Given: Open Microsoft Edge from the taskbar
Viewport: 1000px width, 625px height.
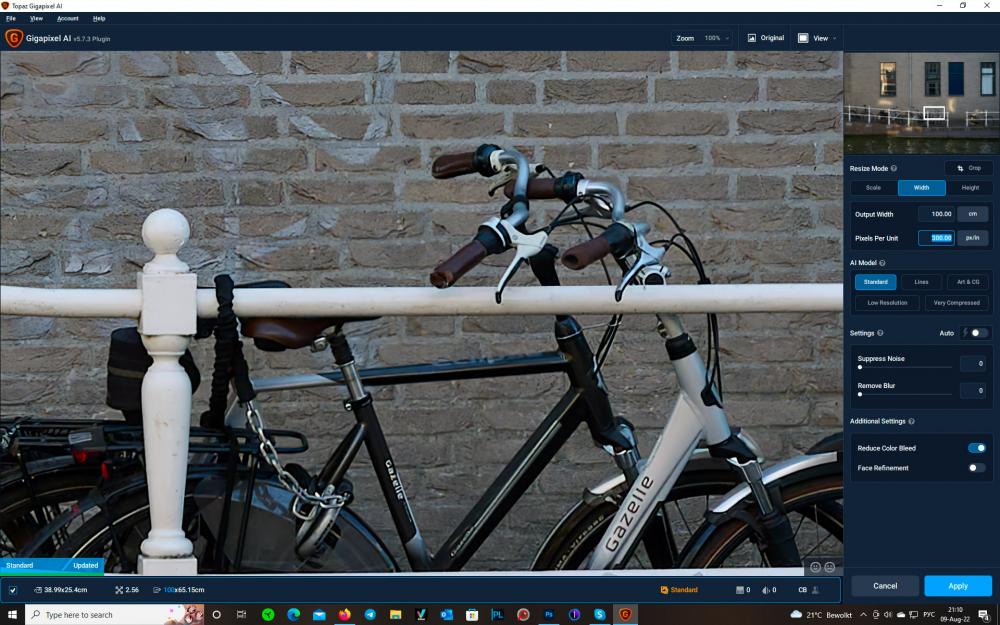Looking at the screenshot, I should tap(293, 615).
